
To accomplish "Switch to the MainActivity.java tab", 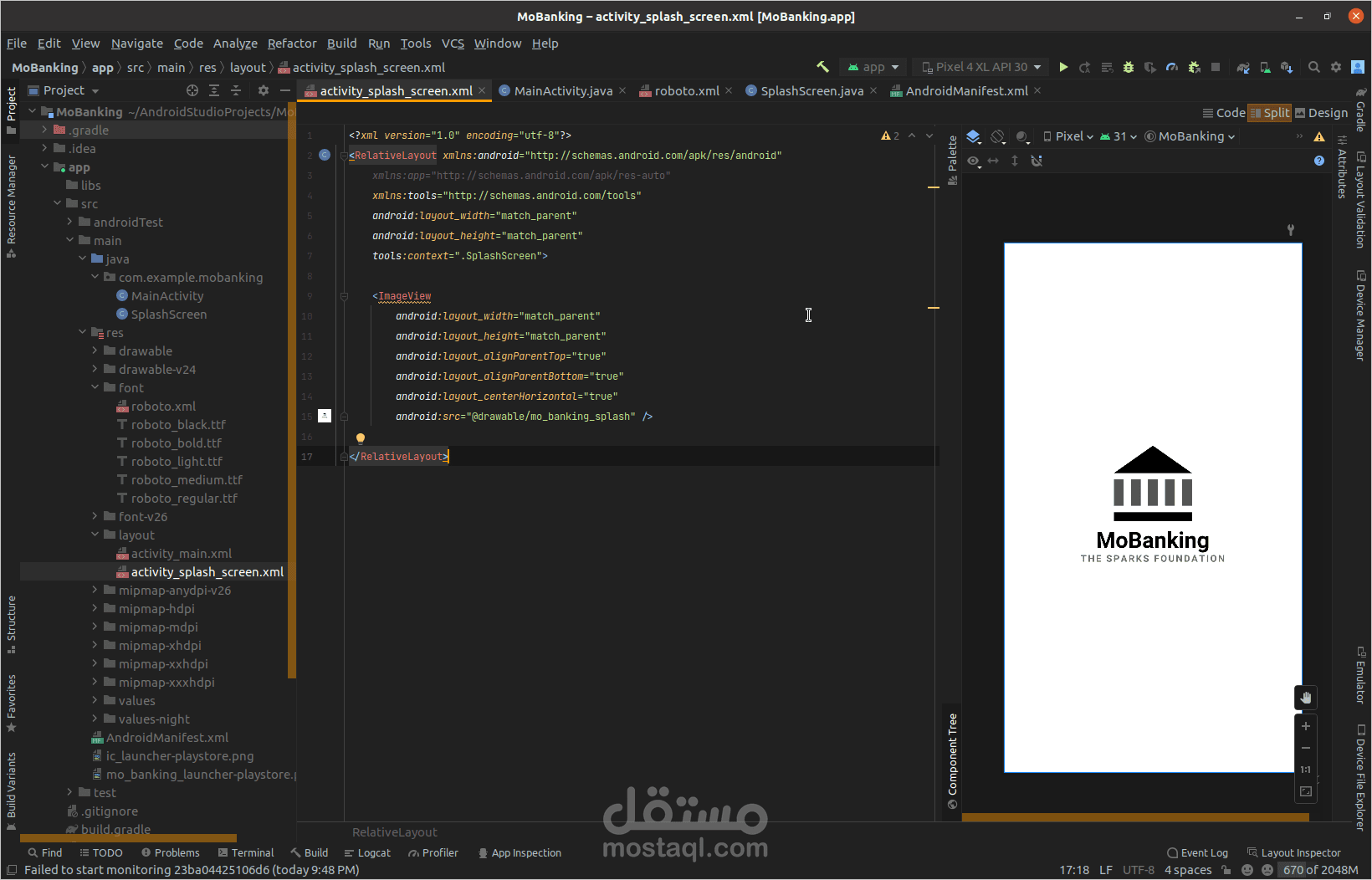I will coord(563,91).
